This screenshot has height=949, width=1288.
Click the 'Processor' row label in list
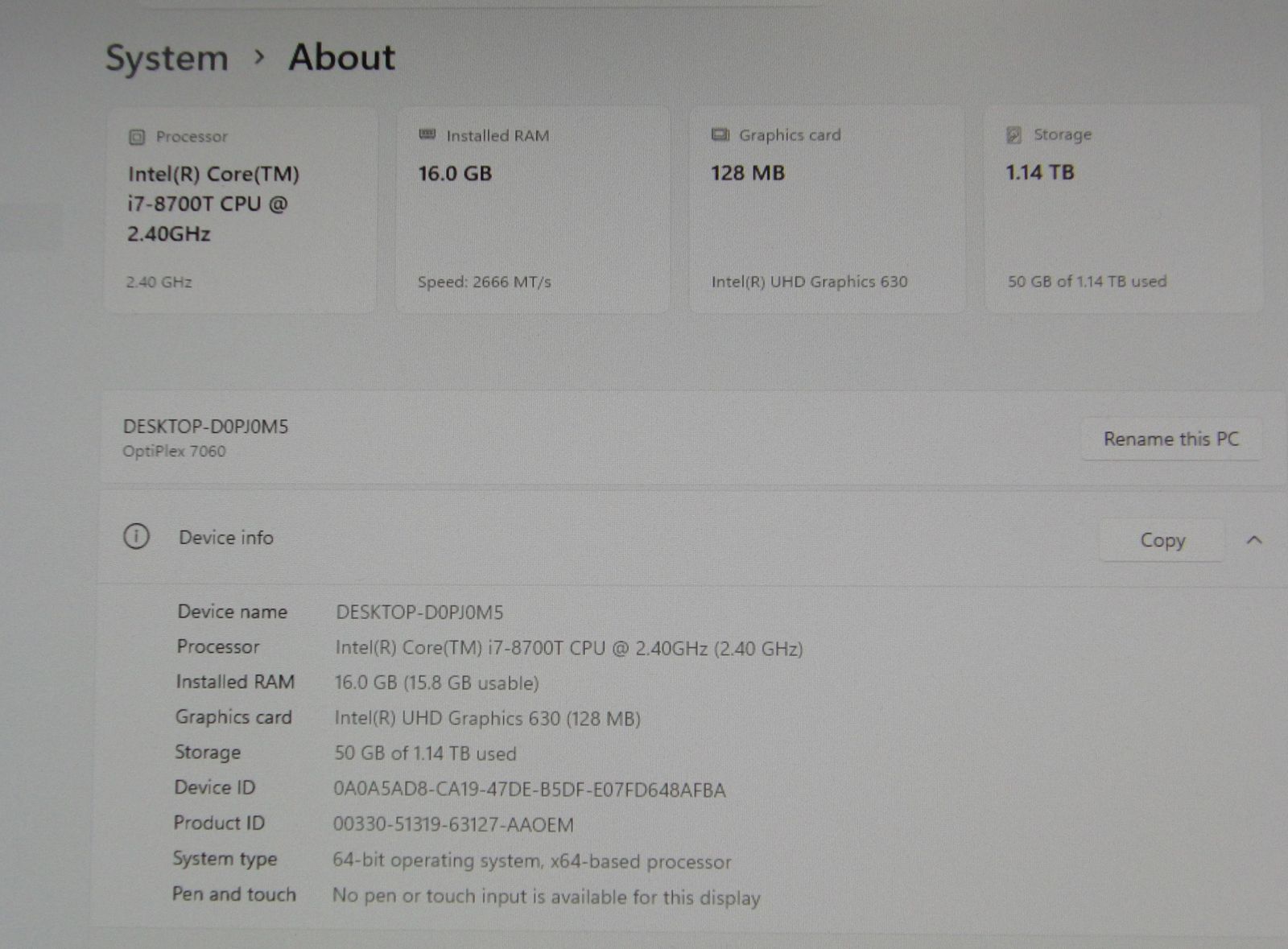(x=218, y=646)
